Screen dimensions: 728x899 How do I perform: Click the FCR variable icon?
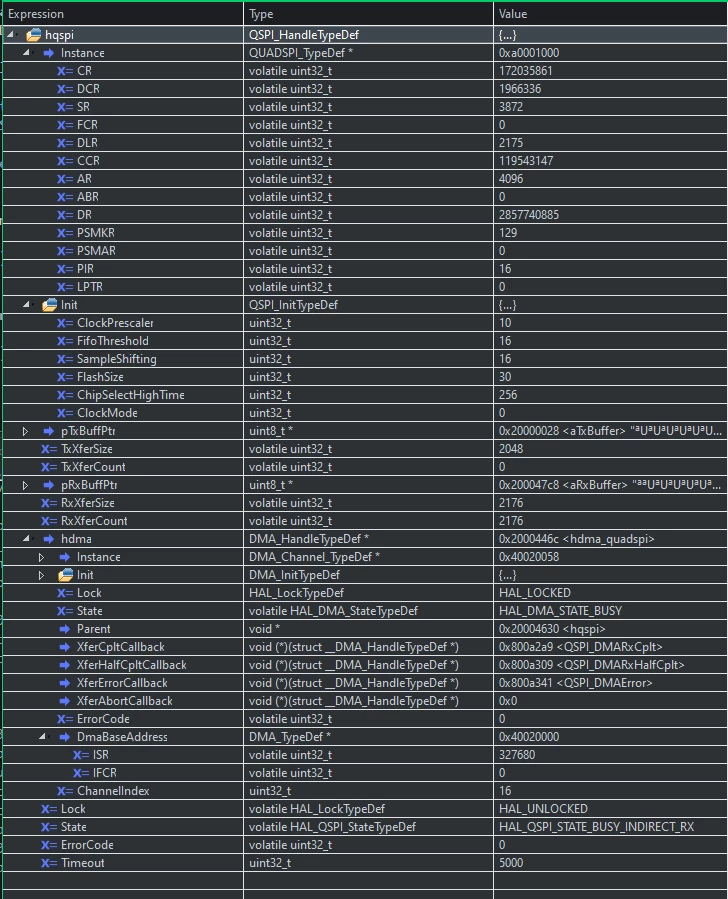[65, 124]
